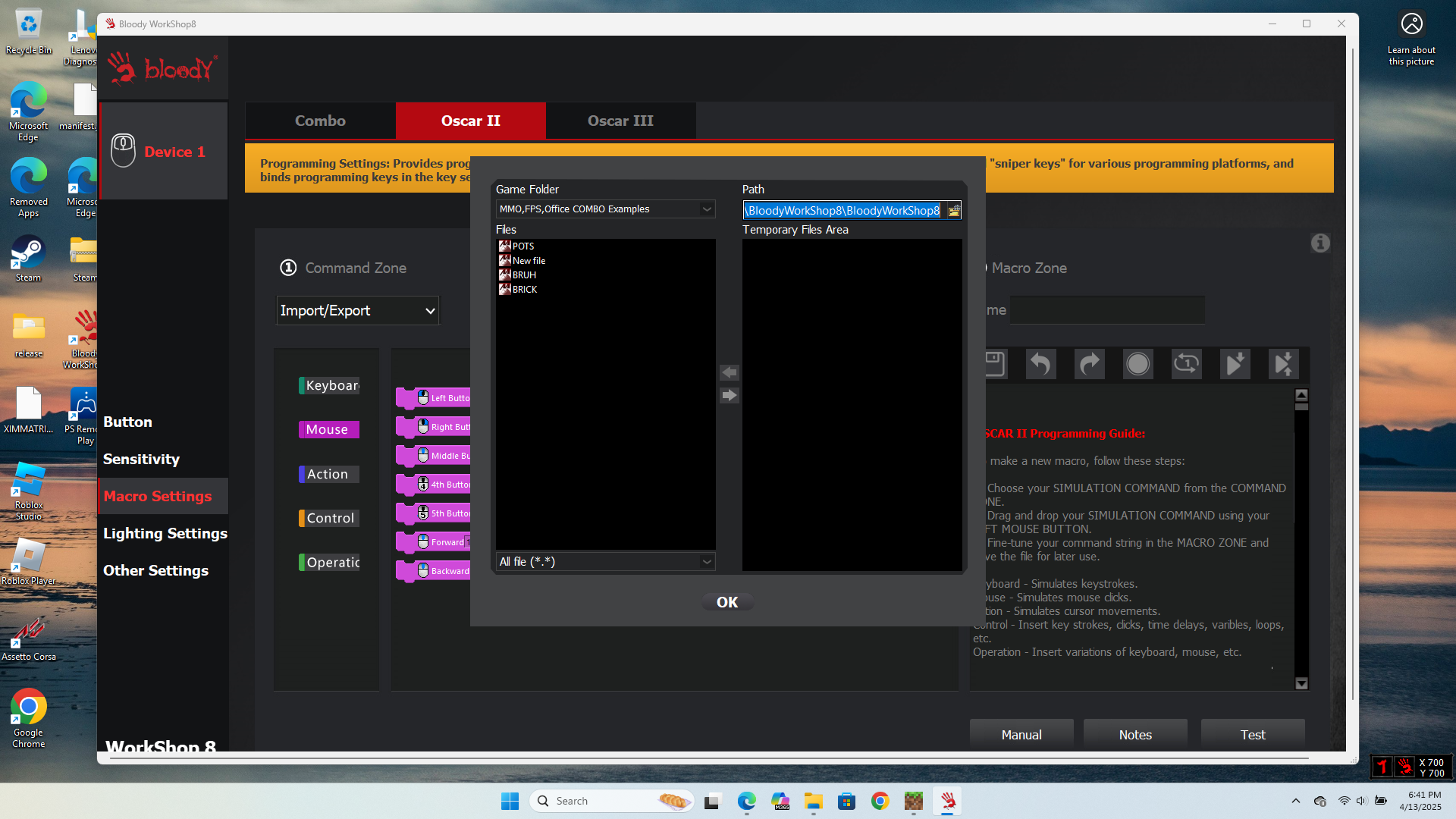The image size is (1456, 819).
Task: Click the undo arrow in Macro Zone
Action: tap(1040, 365)
